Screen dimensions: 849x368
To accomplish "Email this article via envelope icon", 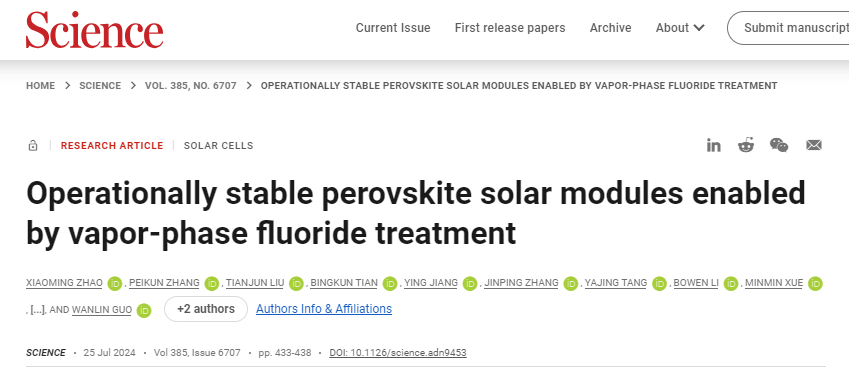I will pyautogui.click(x=814, y=145).
